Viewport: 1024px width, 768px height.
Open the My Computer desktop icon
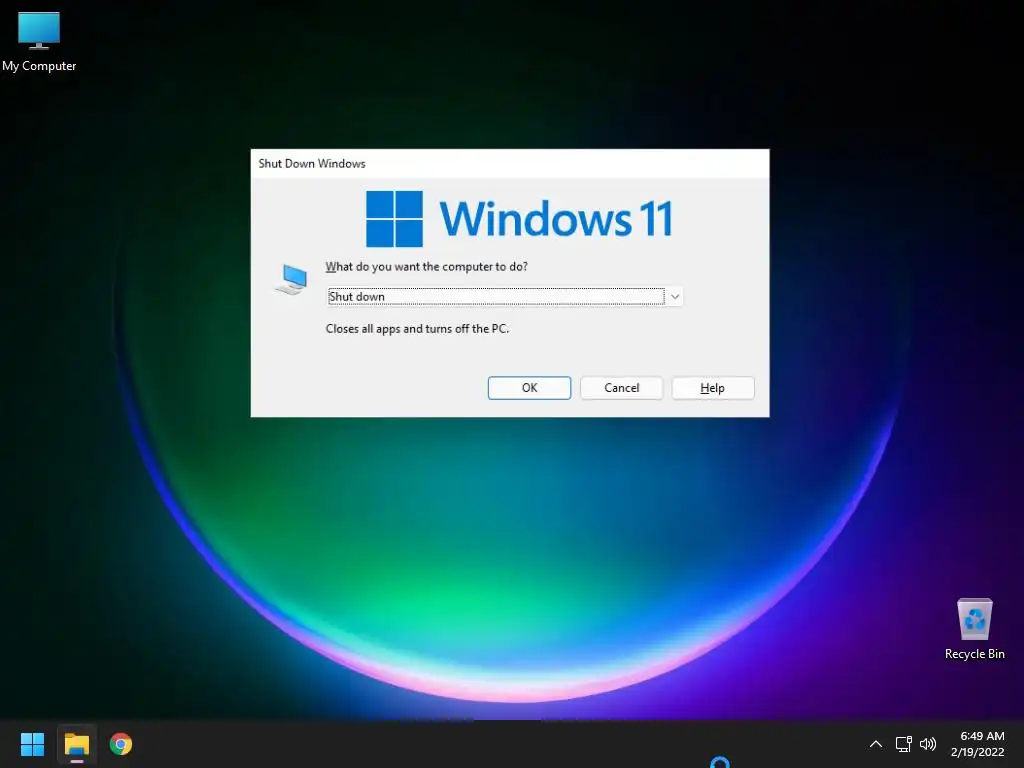(39, 42)
